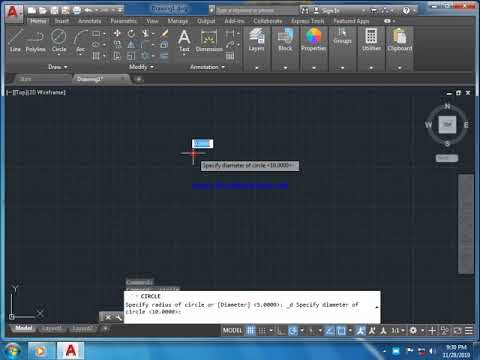The height and width of the screenshot is (360, 480).
Task: Click the Customization menu icon in status bar
Action: click(469, 331)
